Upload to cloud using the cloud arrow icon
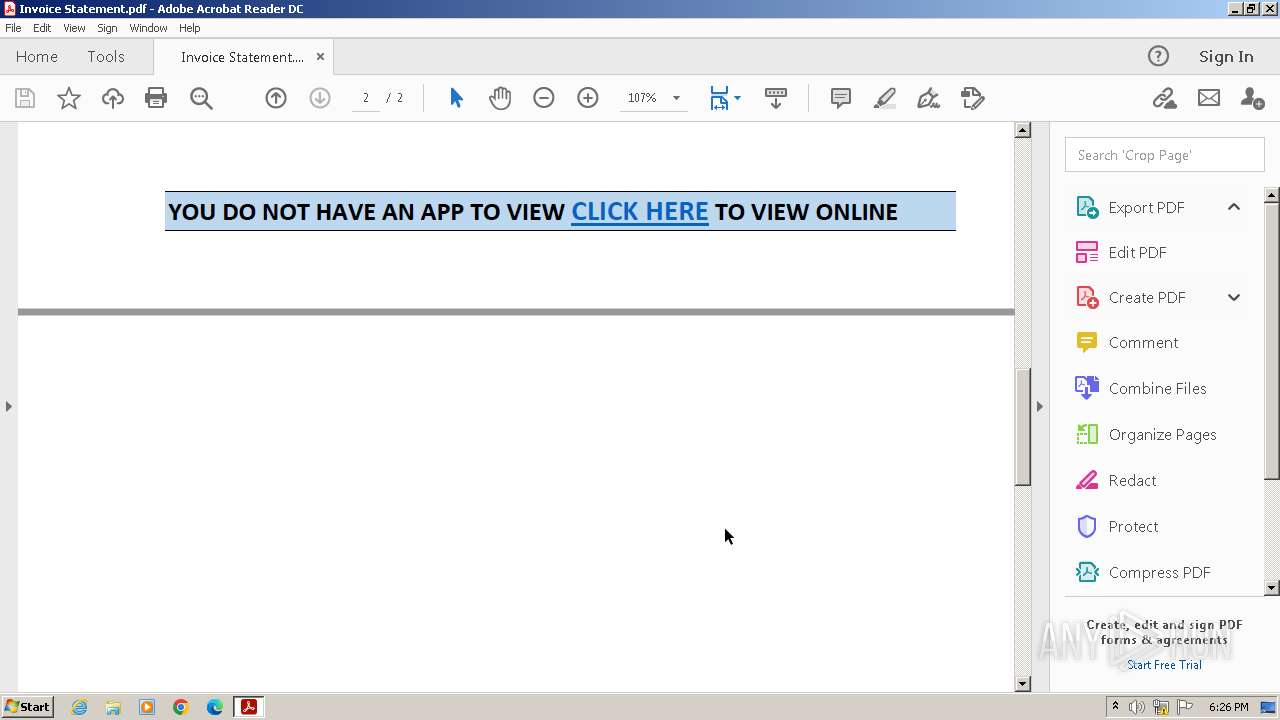This screenshot has height=720, width=1280. 112,98
